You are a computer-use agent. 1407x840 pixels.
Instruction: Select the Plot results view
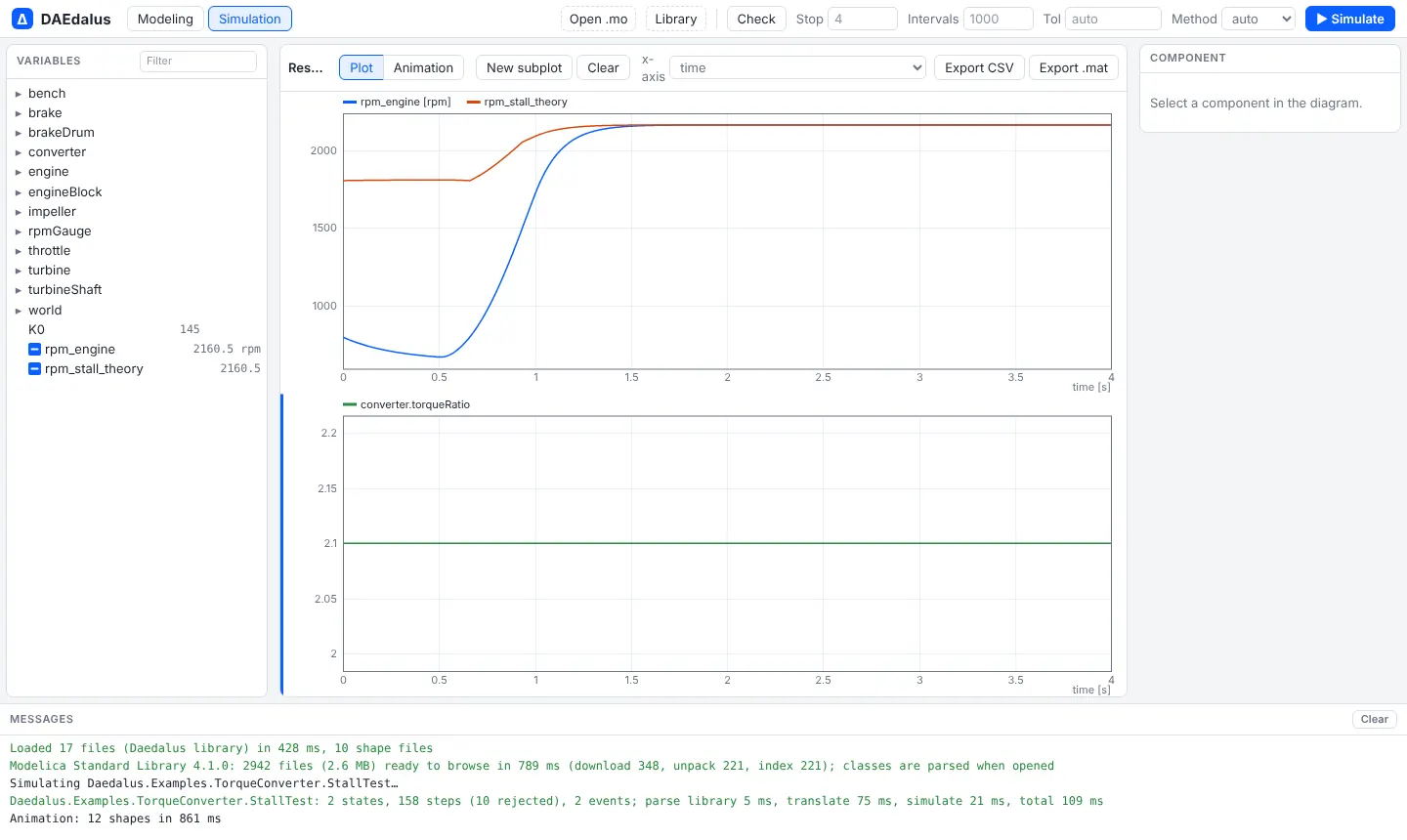tap(362, 67)
